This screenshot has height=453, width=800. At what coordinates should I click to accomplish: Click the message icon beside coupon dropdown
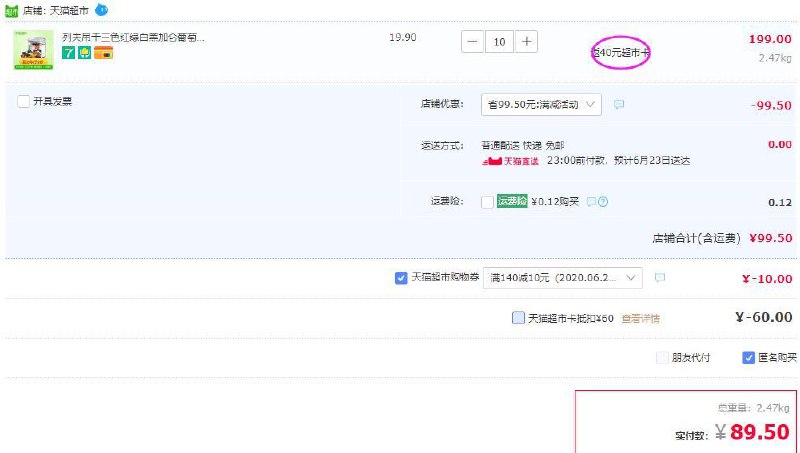click(x=660, y=278)
